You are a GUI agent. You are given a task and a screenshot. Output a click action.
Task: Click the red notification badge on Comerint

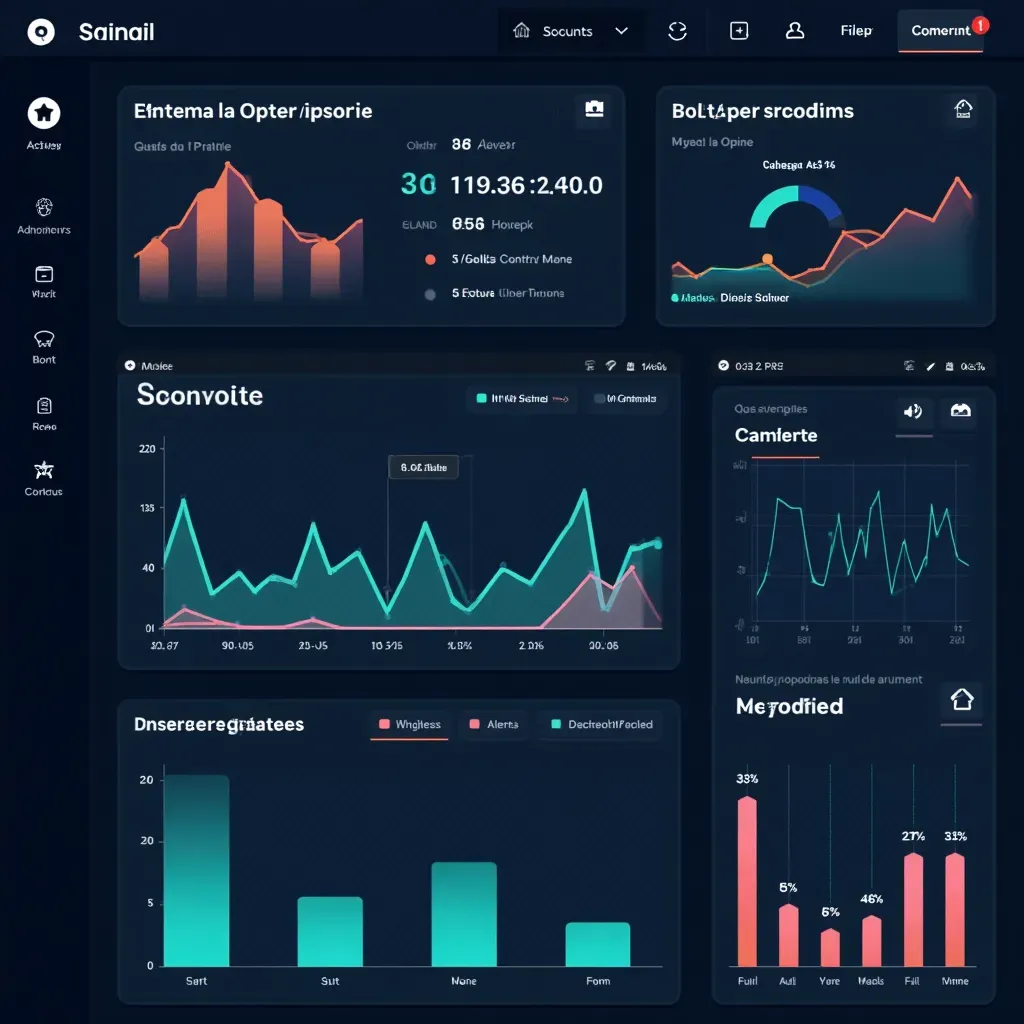[980, 25]
